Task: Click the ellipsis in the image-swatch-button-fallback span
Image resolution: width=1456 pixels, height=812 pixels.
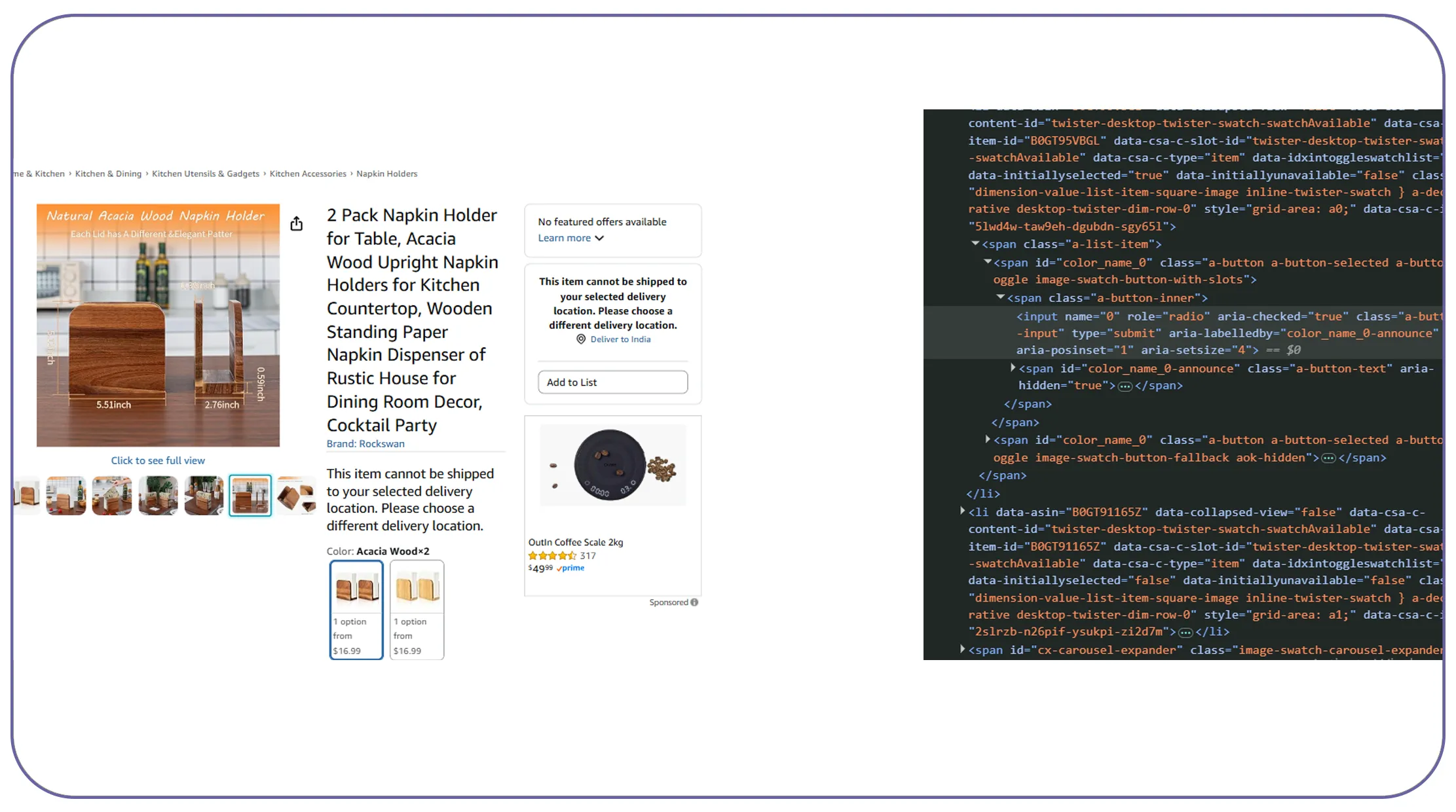Action: 1328,458
